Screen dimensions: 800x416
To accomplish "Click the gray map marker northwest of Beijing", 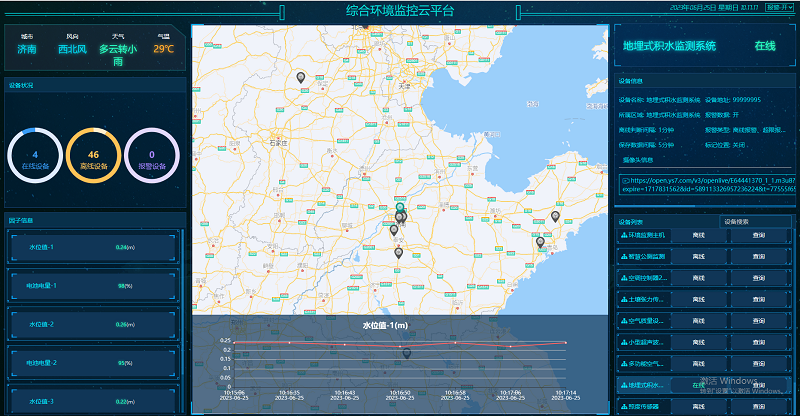I will [299, 77].
